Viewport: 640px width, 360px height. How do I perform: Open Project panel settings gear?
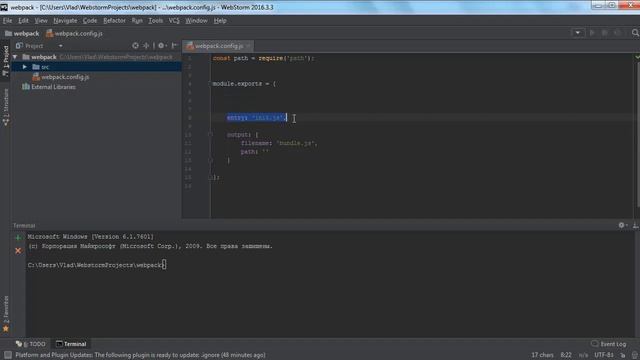pos(162,46)
